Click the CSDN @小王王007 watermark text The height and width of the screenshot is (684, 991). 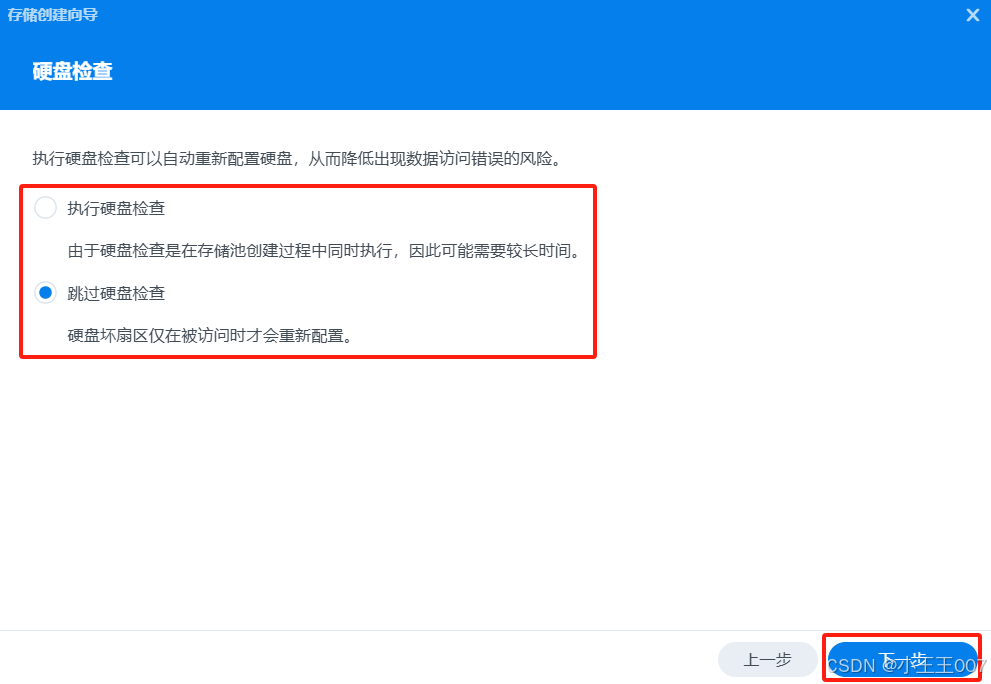click(906, 666)
